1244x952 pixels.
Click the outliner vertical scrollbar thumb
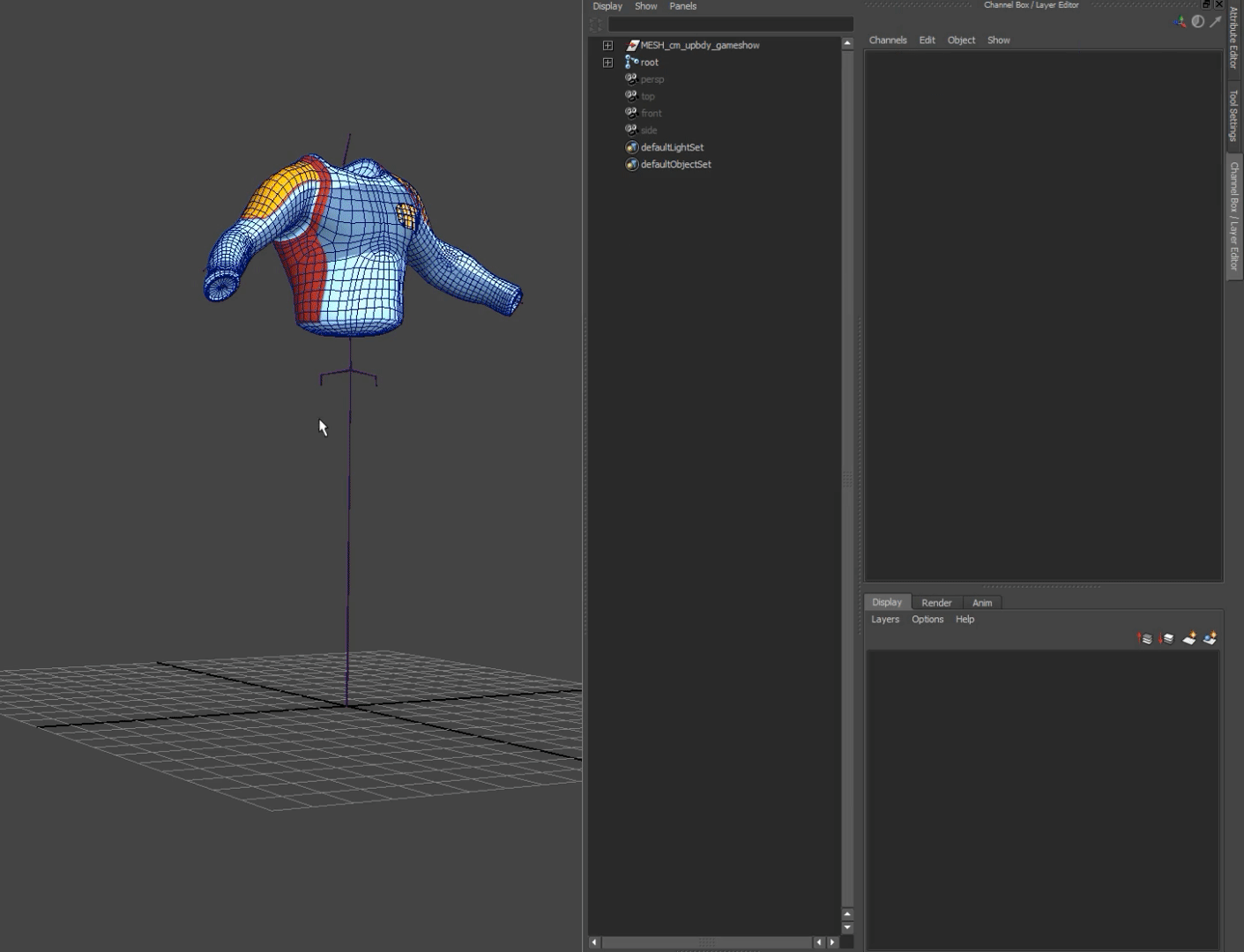[847, 479]
